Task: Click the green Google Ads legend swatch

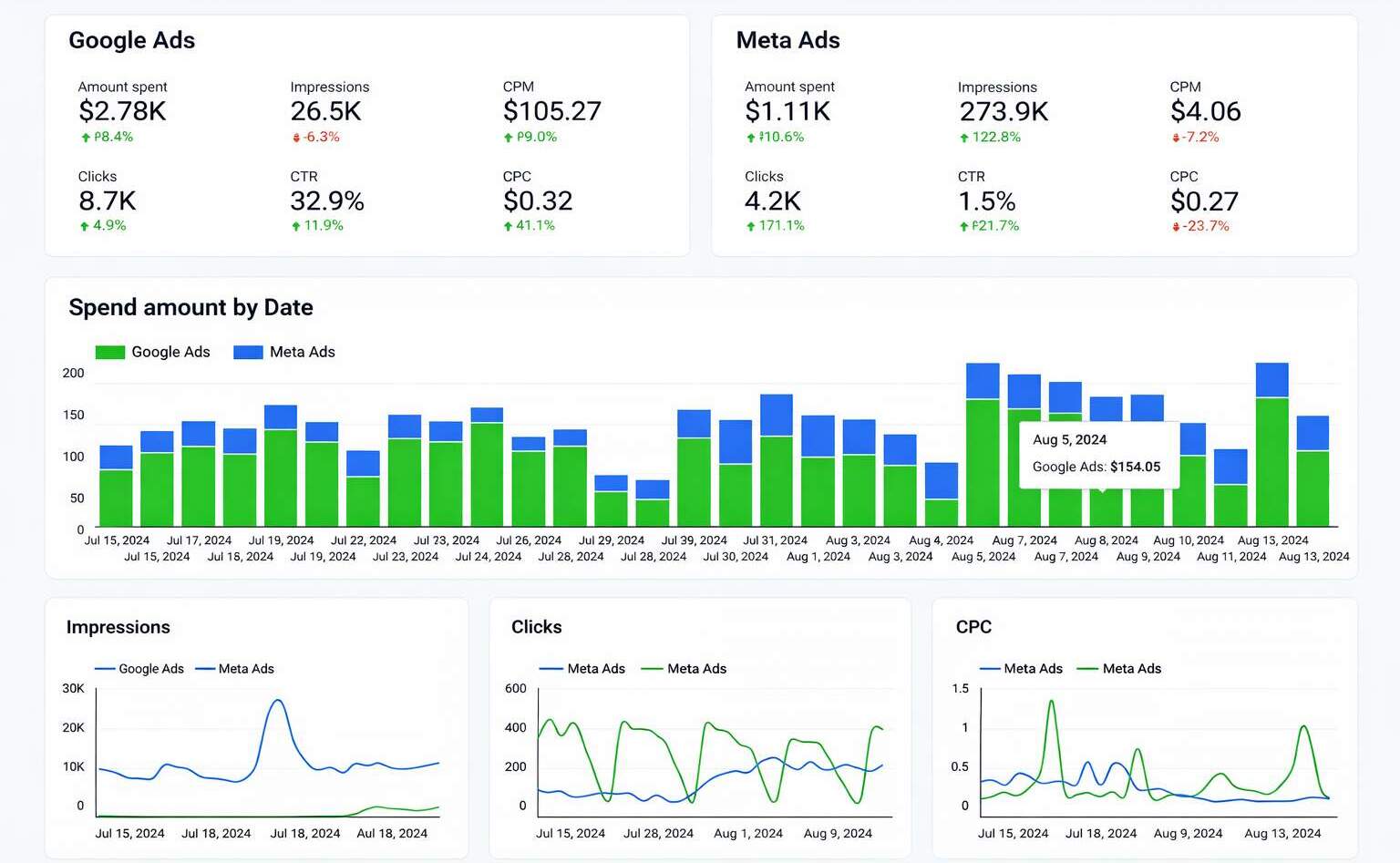Action: [108, 352]
